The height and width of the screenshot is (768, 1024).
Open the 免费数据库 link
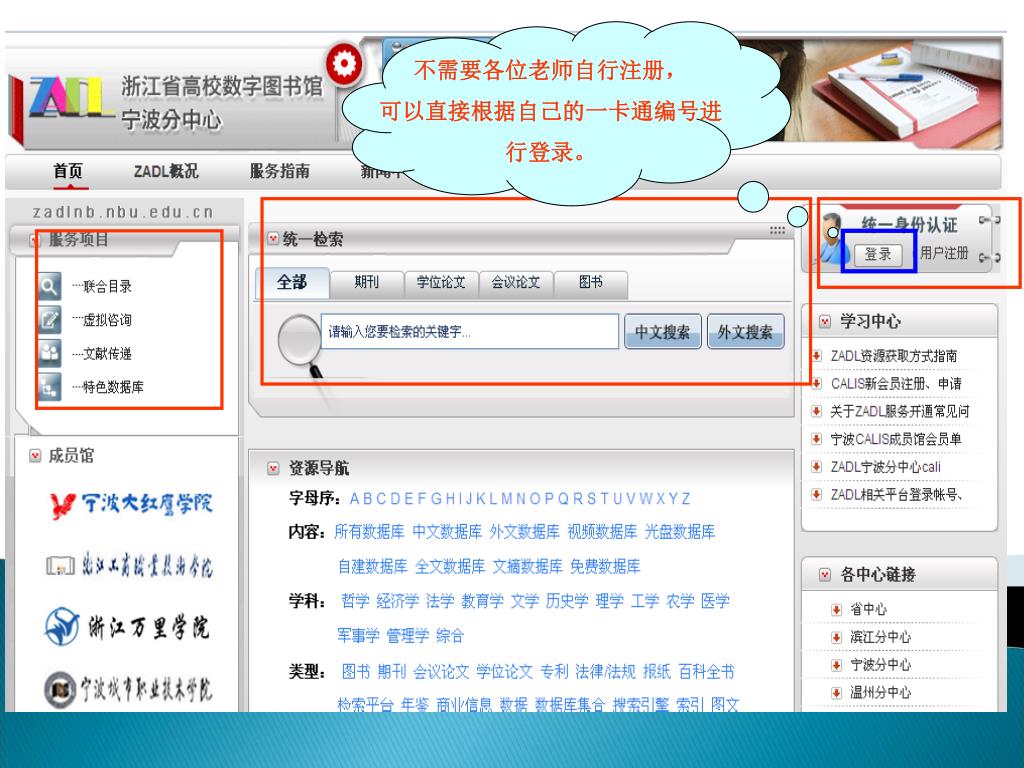[x=605, y=566]
